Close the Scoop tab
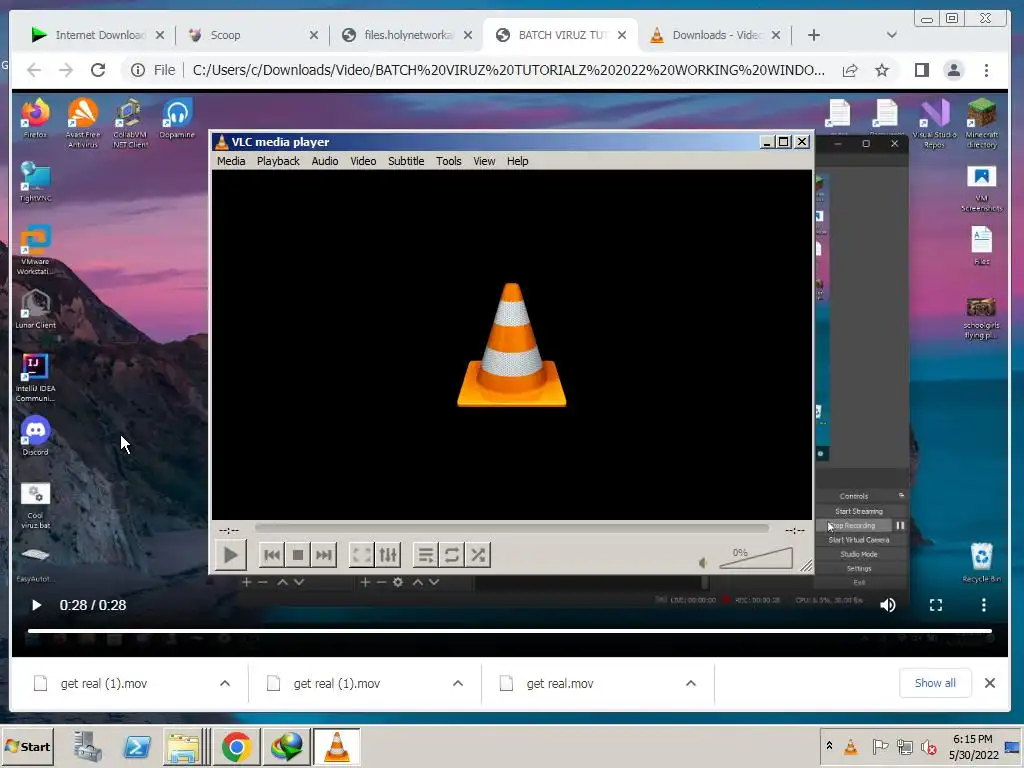 tap(313, 35)
